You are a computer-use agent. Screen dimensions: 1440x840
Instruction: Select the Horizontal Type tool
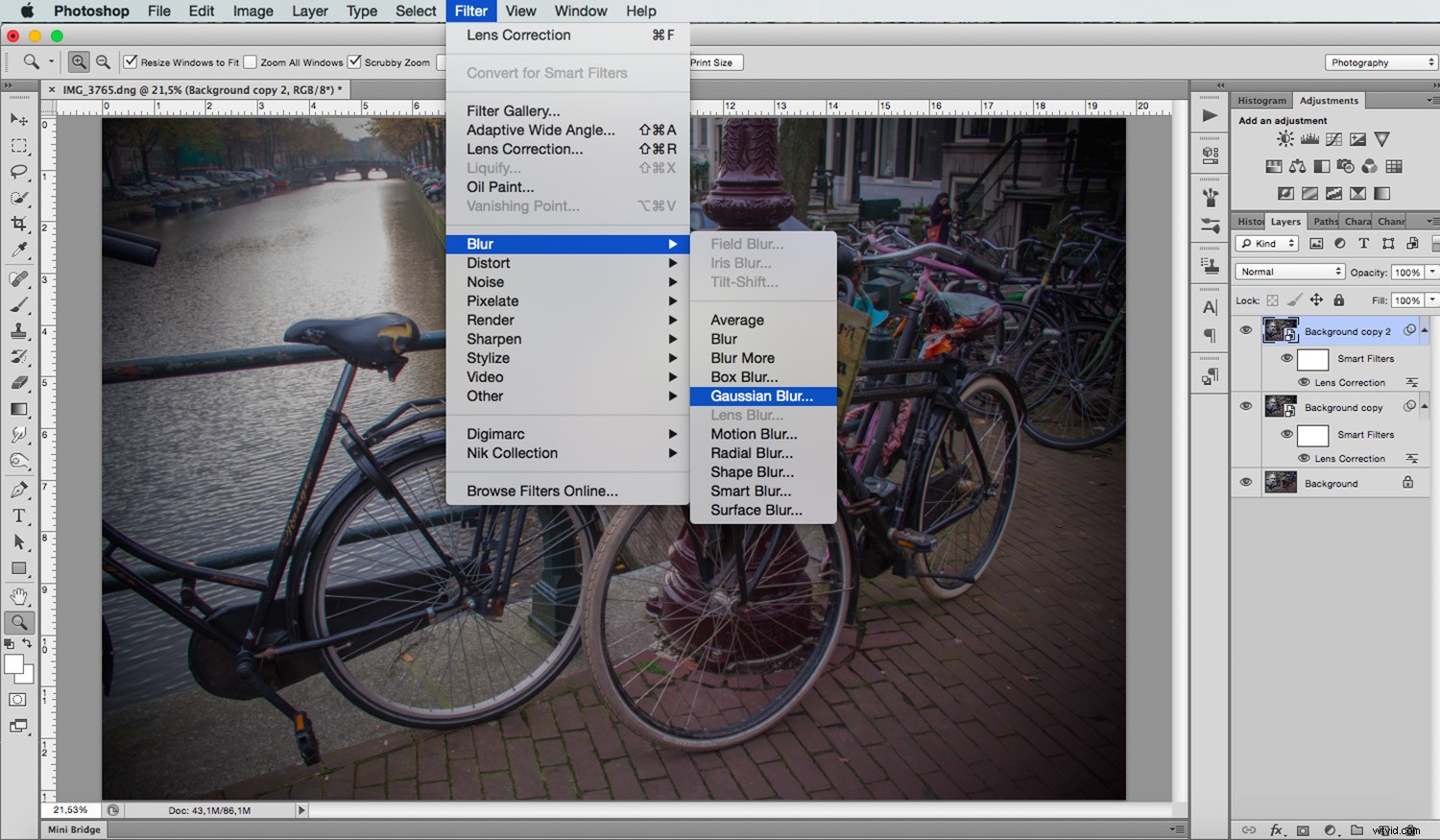click(20, 516)
